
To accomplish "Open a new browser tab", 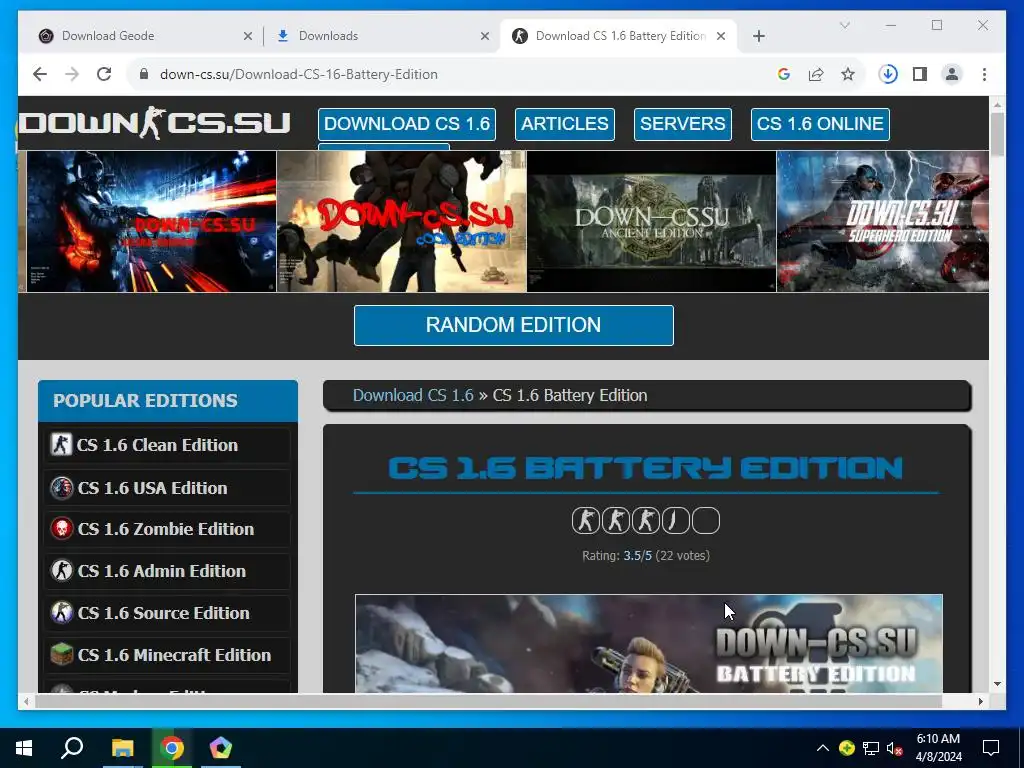I will click(x=758, y=36).
